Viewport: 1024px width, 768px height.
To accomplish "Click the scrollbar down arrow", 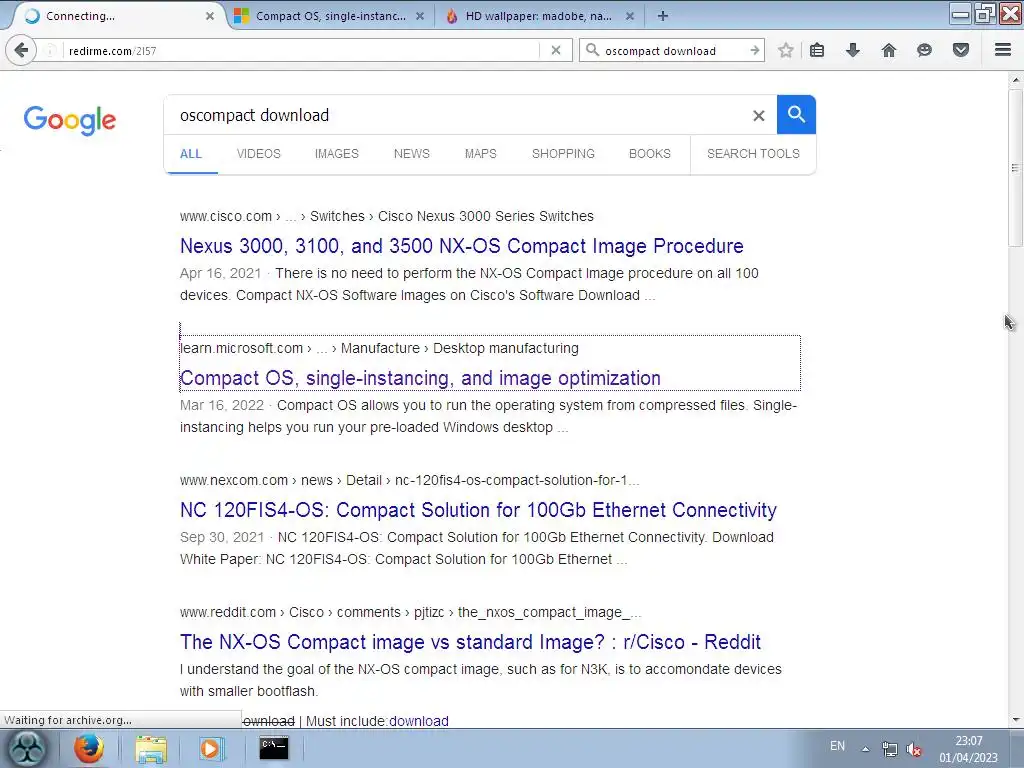I will 1016,719.
